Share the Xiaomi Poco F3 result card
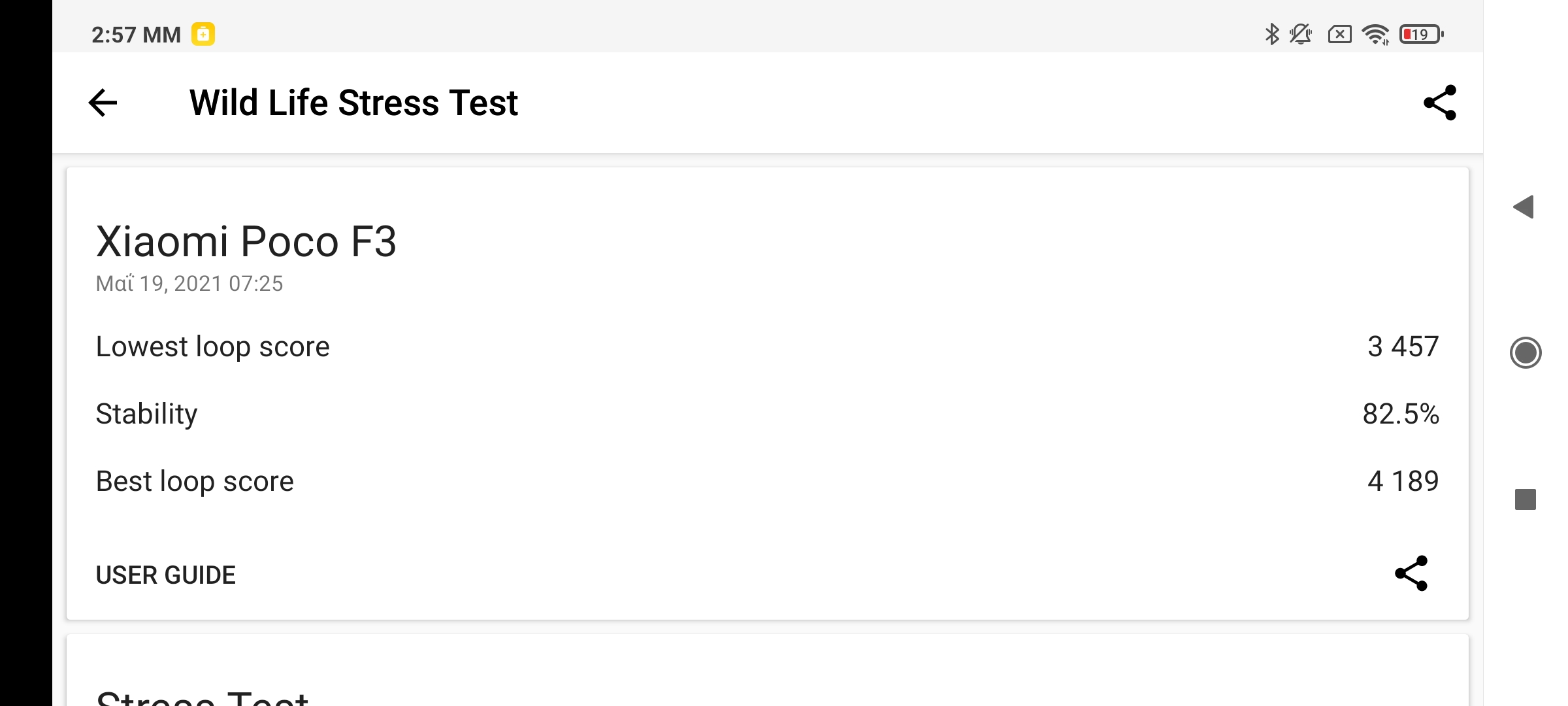Image resolution: width=1568 pixels, height=706 pixels. click(1411, 573)
